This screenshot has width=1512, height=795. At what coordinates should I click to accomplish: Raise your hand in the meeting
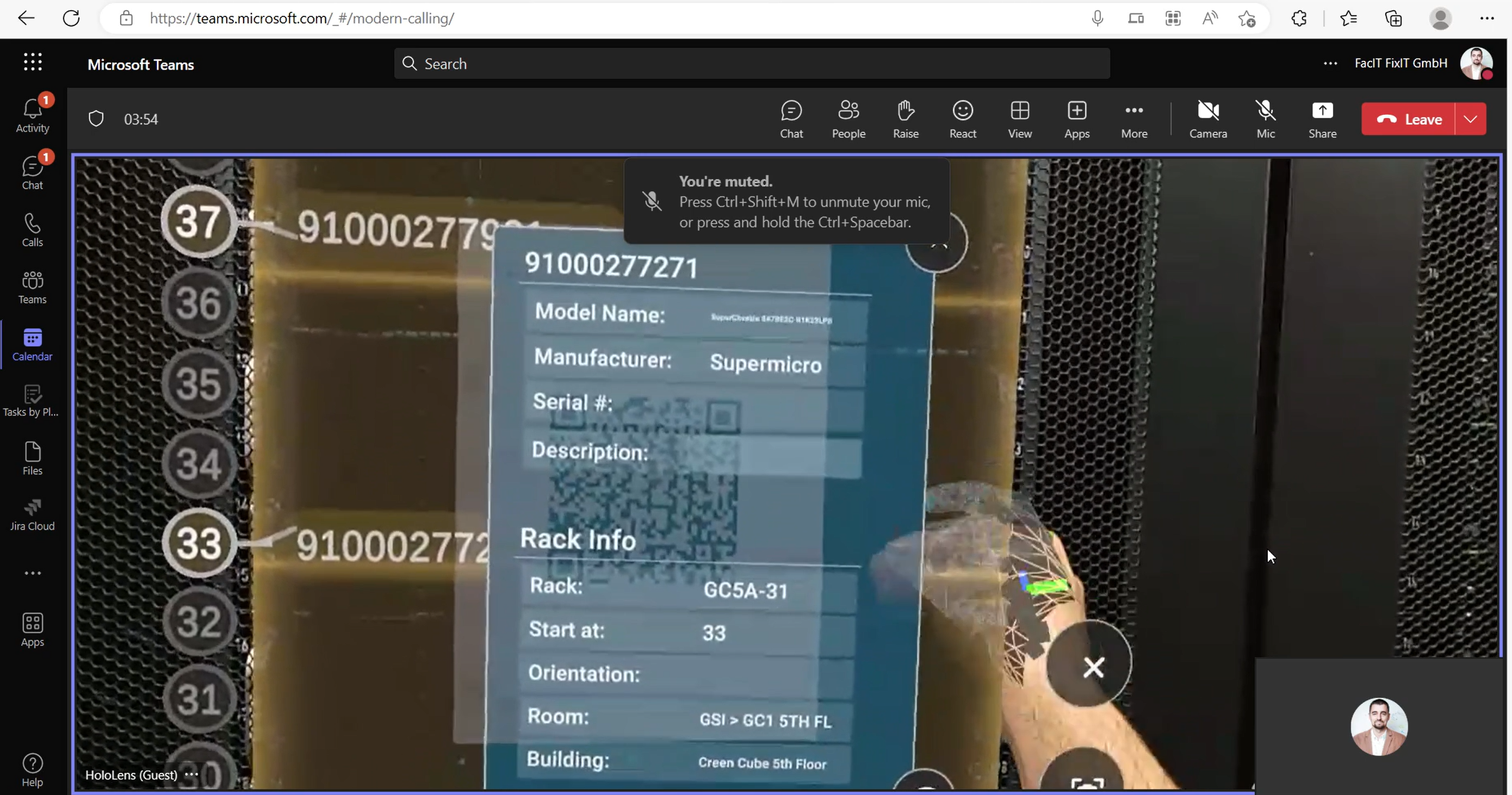click(906, 119)
